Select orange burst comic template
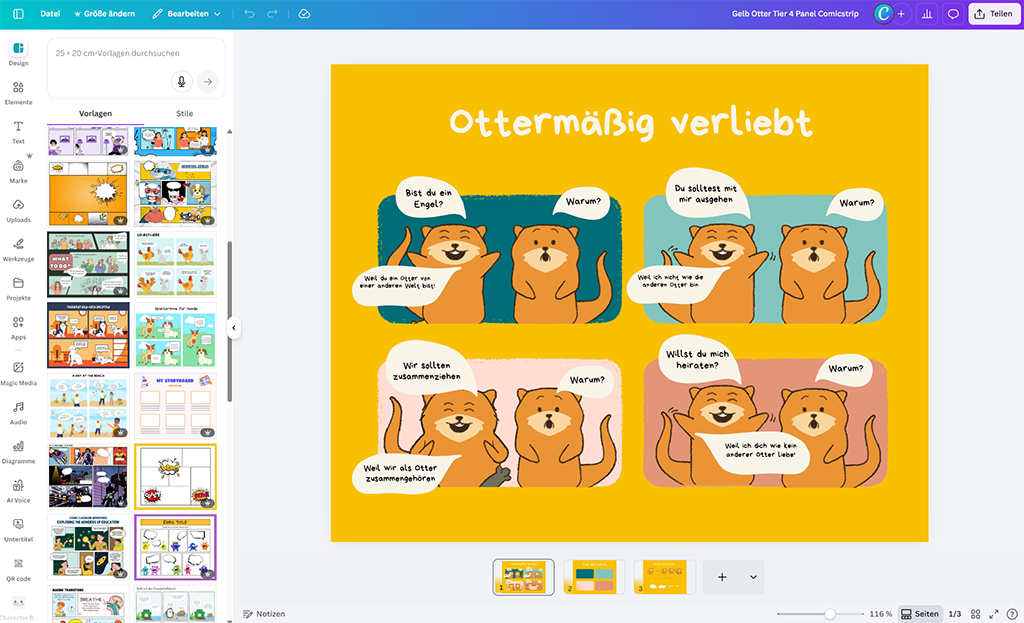This screenshot has width=1024, height=623. point(88,194)
